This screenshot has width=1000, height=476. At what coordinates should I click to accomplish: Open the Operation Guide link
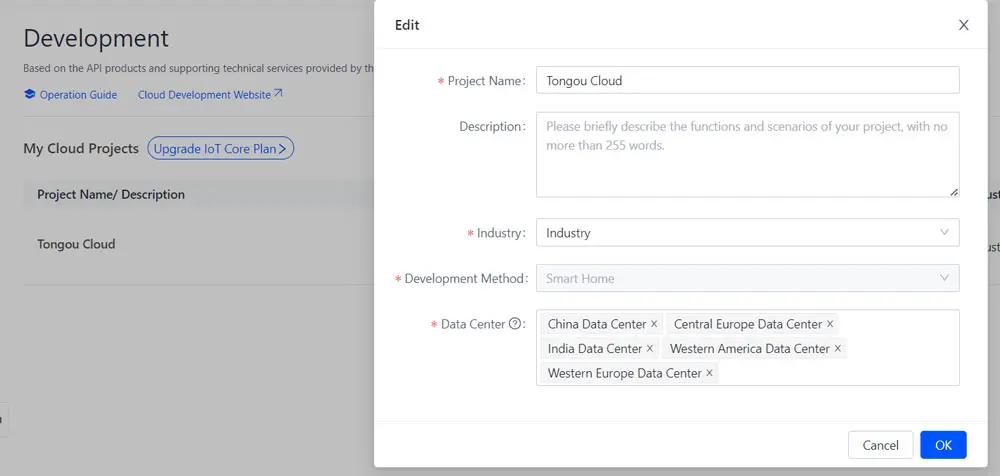[78, 95]
